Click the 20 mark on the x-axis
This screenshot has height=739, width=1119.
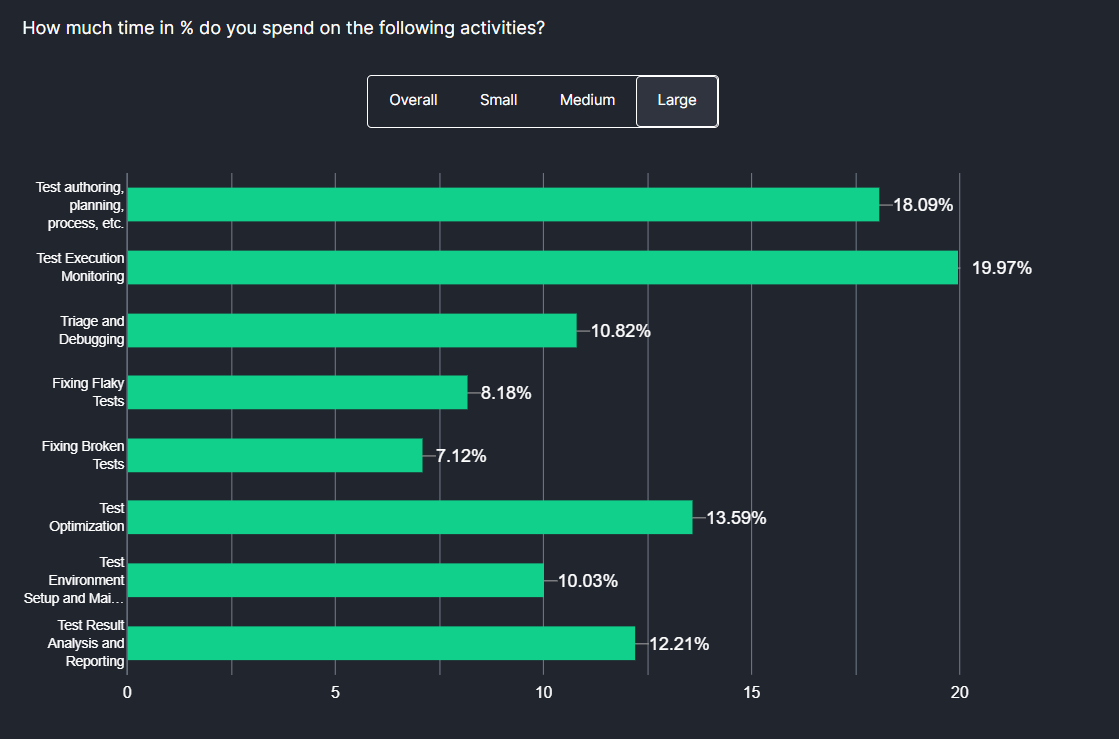click(x=961, y=692)
